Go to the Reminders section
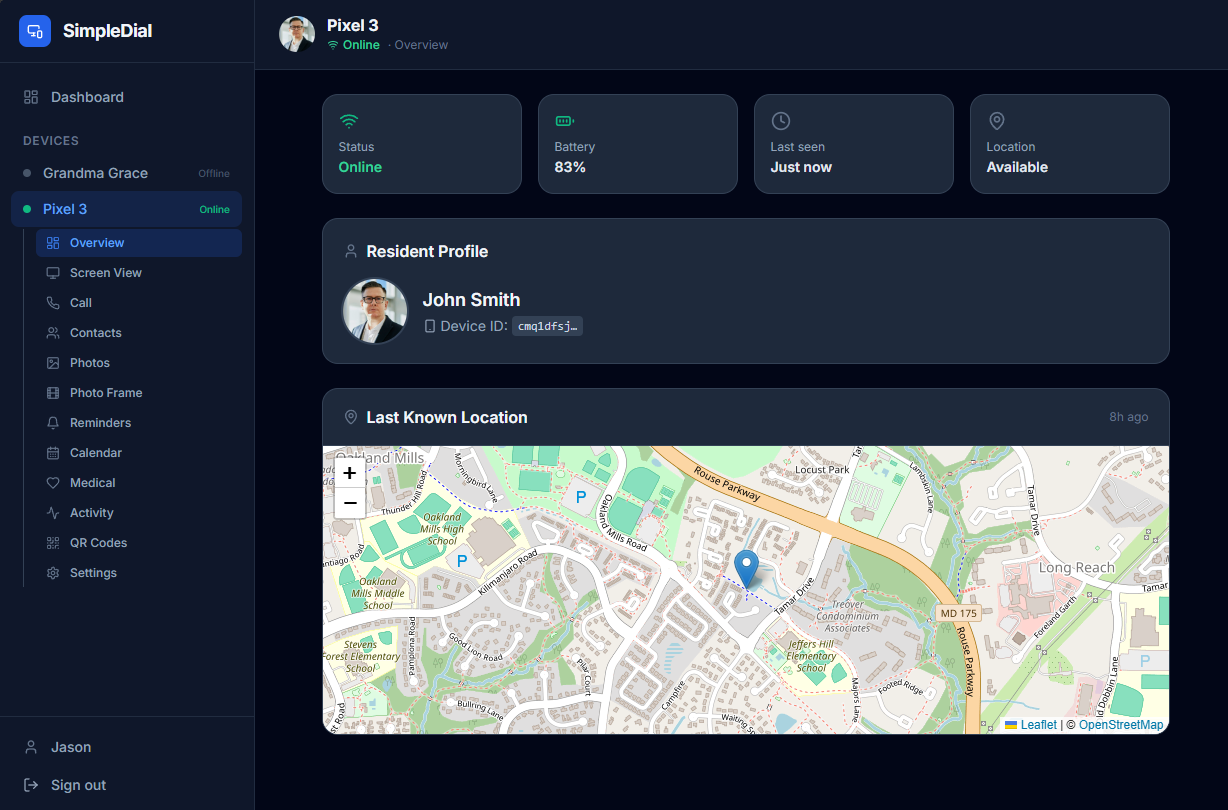The image size is (1228, 810). (139, 423)
